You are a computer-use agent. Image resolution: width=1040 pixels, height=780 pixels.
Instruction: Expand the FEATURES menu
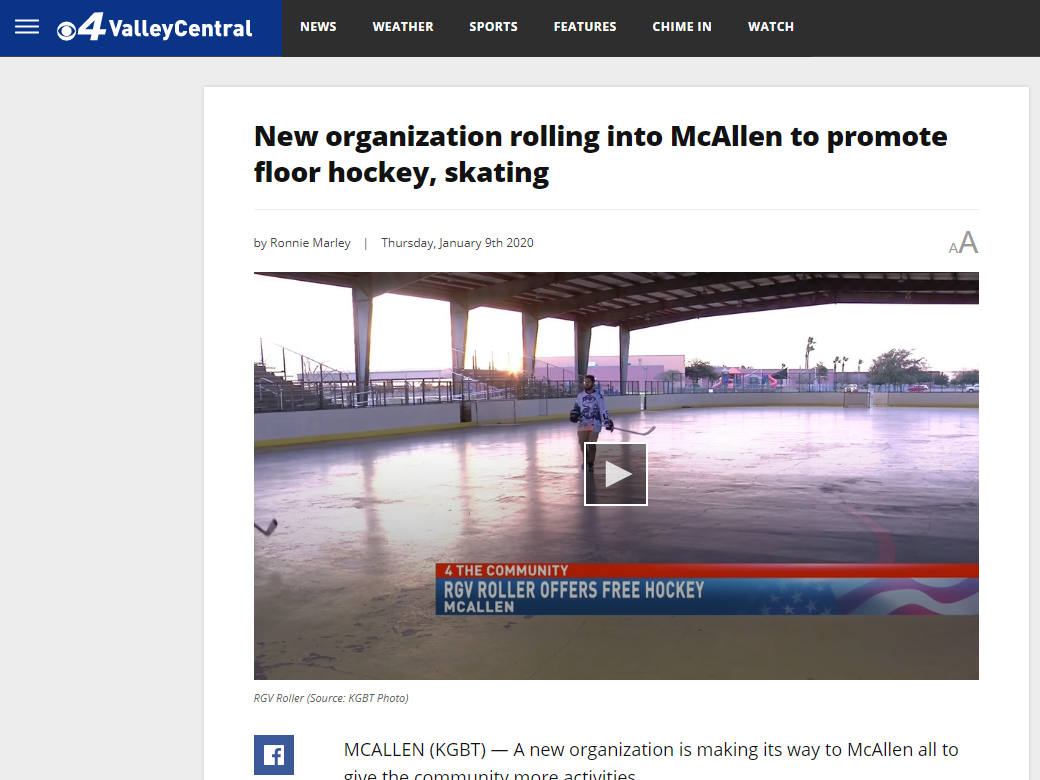[x=585, y=27]
